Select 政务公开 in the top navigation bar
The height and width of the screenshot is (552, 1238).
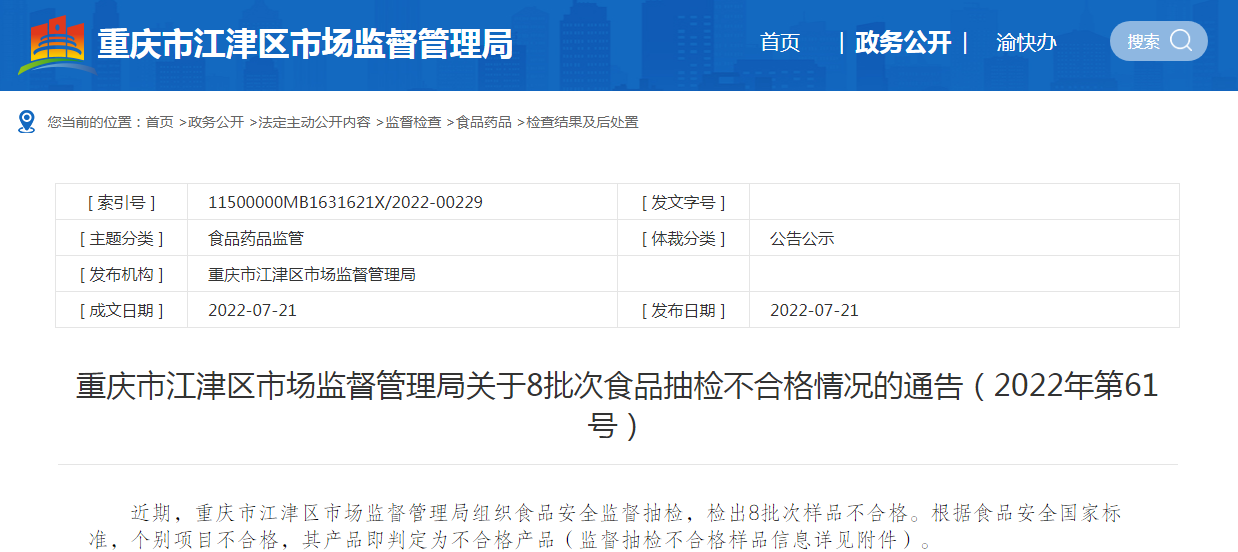click(903, 43)
